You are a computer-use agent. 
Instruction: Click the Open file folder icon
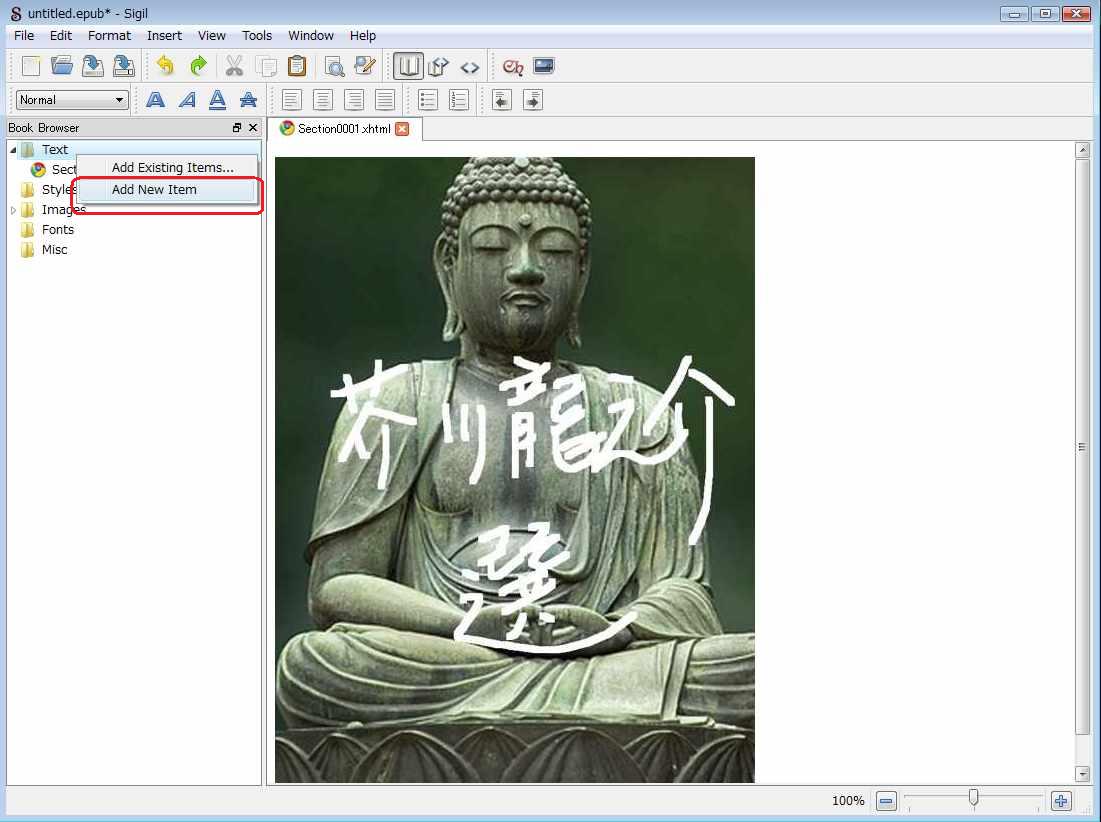[x=62, y=66]
